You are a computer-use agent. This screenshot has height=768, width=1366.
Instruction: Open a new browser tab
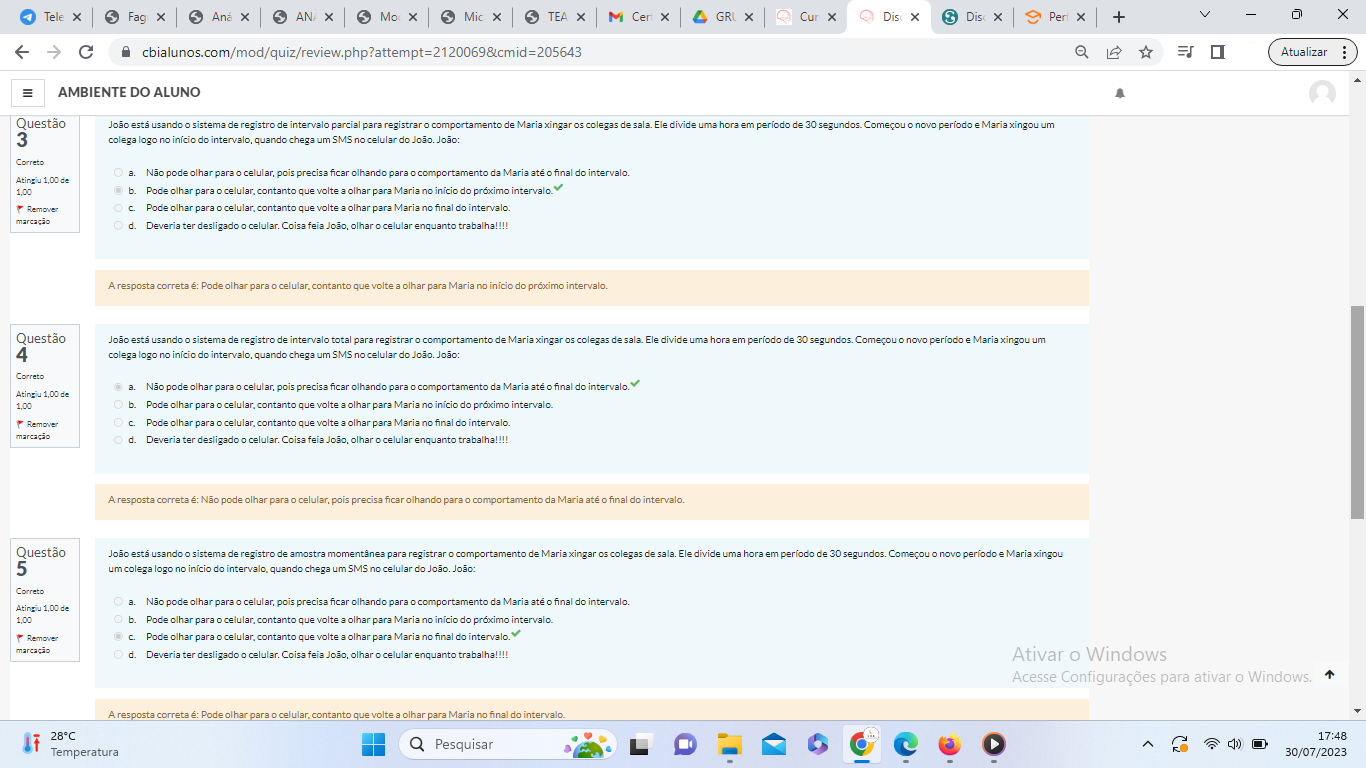point(1119,17)
